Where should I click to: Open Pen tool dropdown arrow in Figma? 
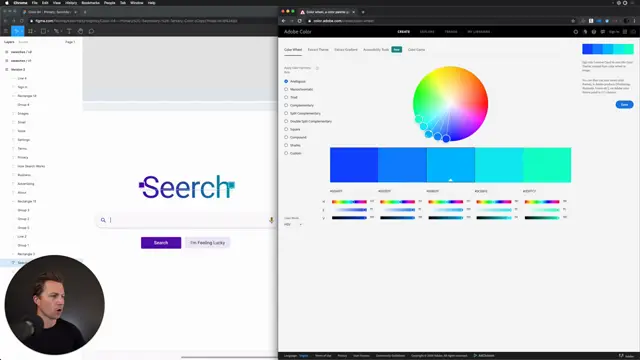[x=61, y=31]
